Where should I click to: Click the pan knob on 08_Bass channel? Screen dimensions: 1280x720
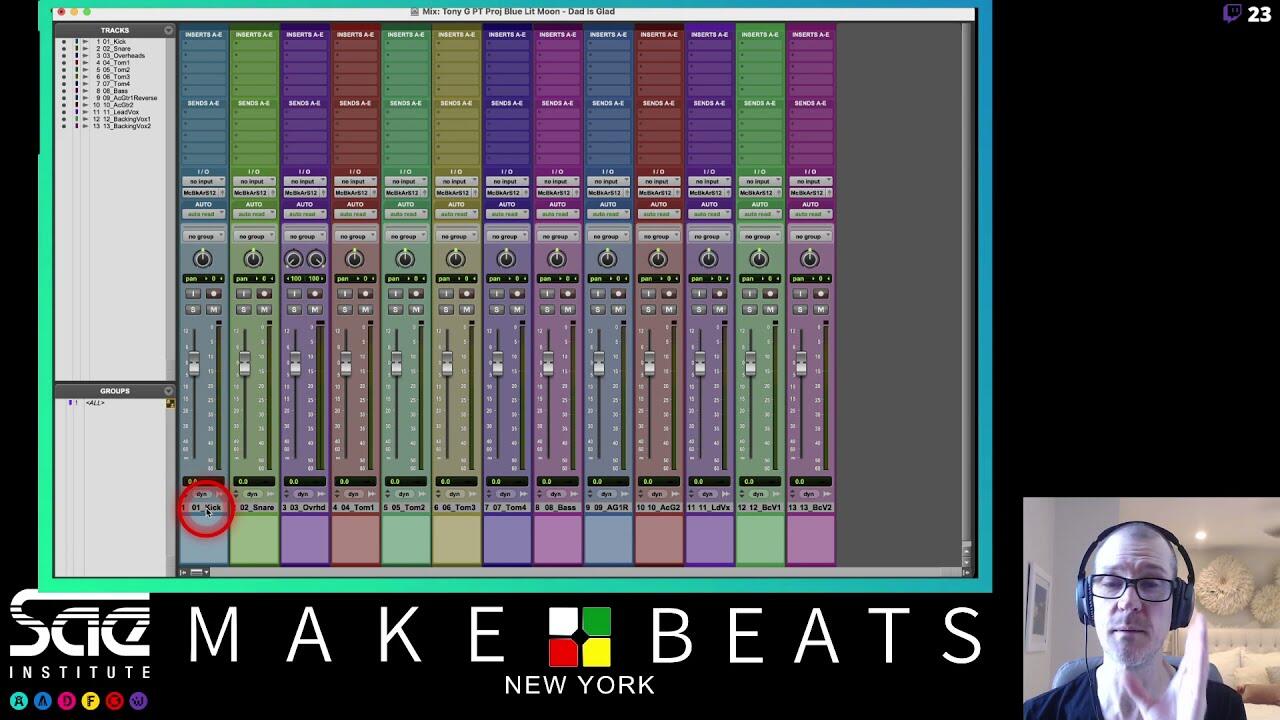[x=556, y=259]
